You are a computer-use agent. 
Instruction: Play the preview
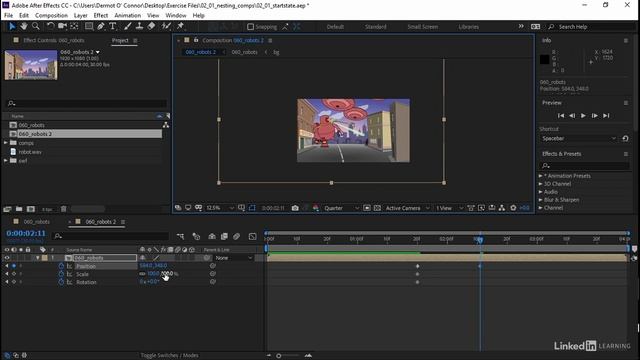583,116
